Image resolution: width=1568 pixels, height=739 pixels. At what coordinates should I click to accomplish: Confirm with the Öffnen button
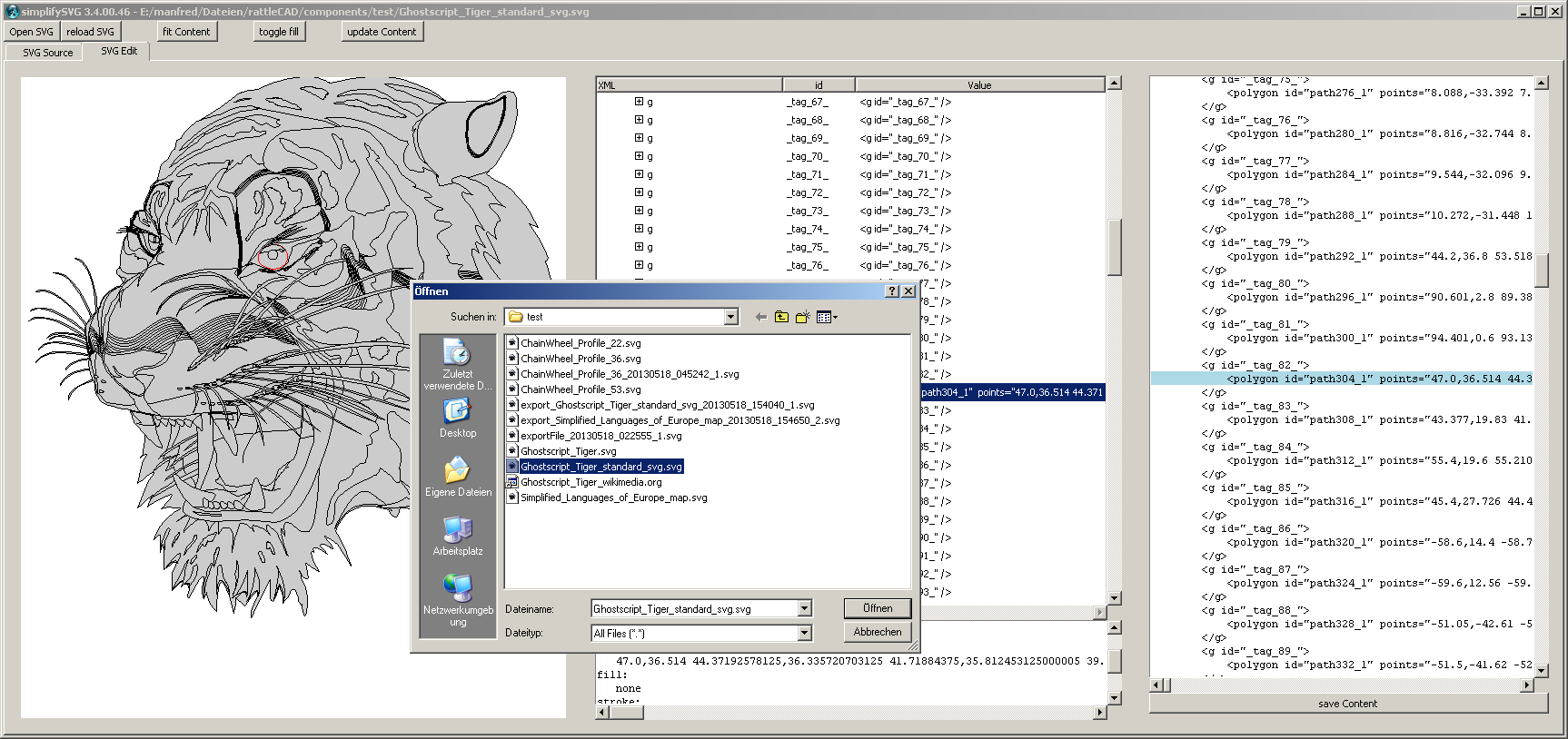tap(878, 608)
